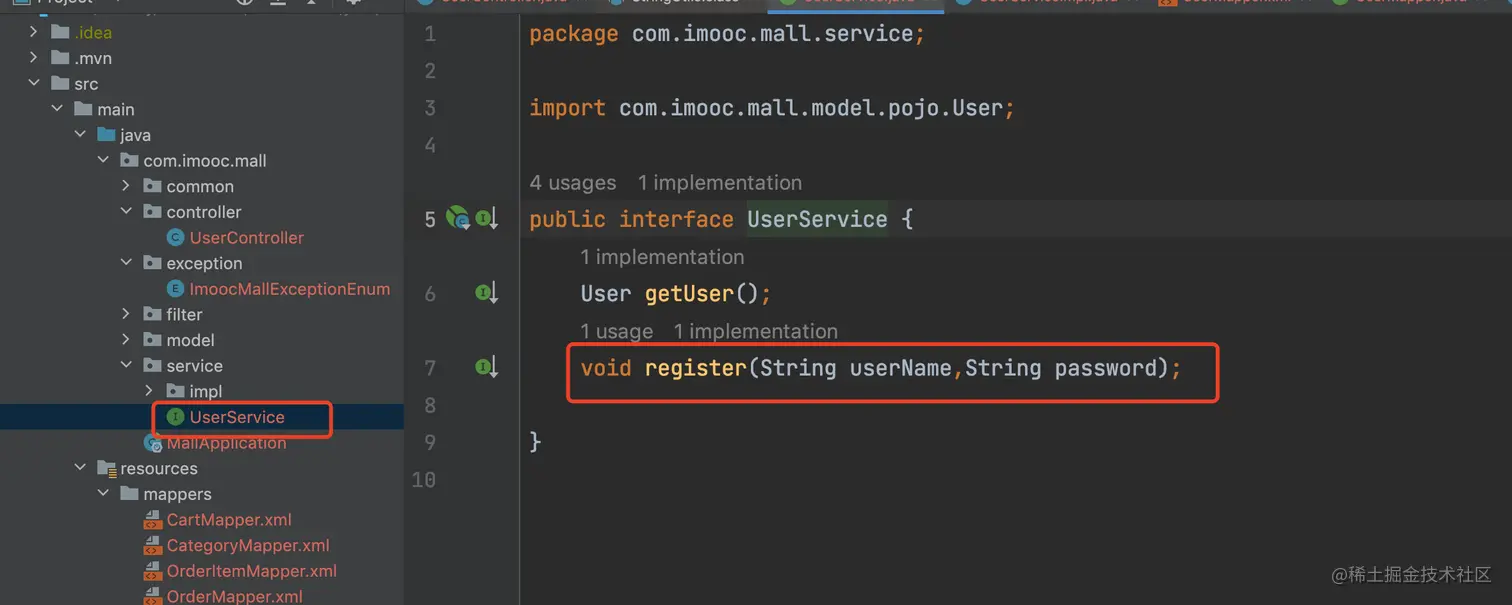This screenshot has width=1512, height=605.
Task: Click the UserController class icon in the tree
Action: coord(175,238)
